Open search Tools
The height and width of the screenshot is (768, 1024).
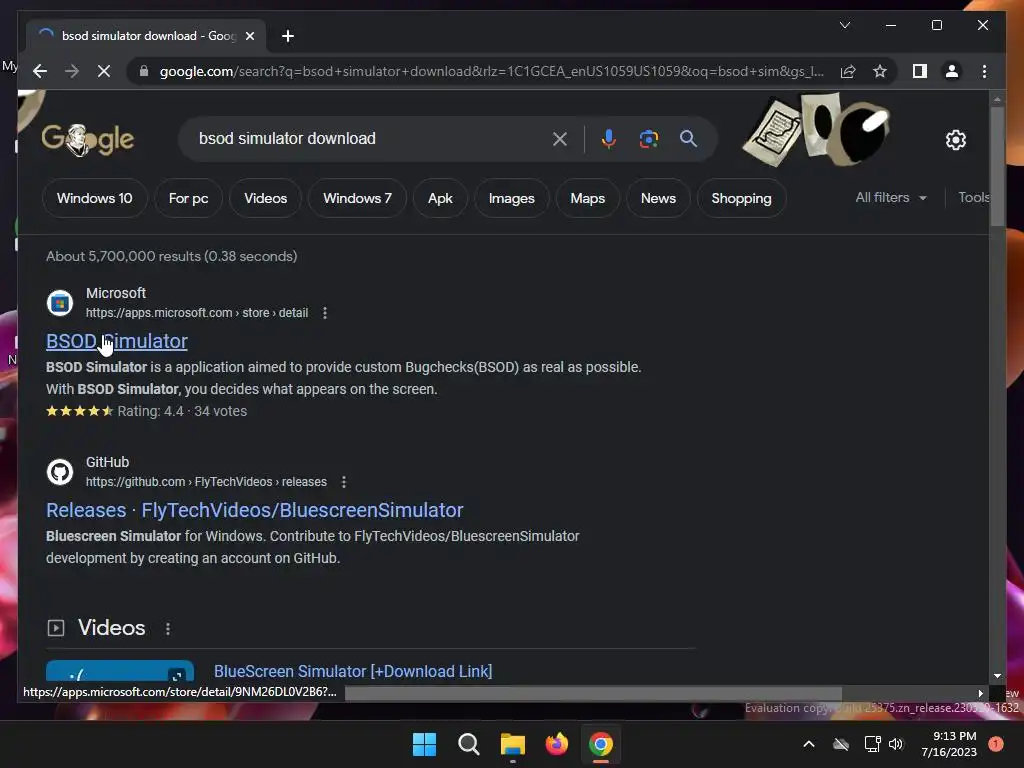pos(973,197)
